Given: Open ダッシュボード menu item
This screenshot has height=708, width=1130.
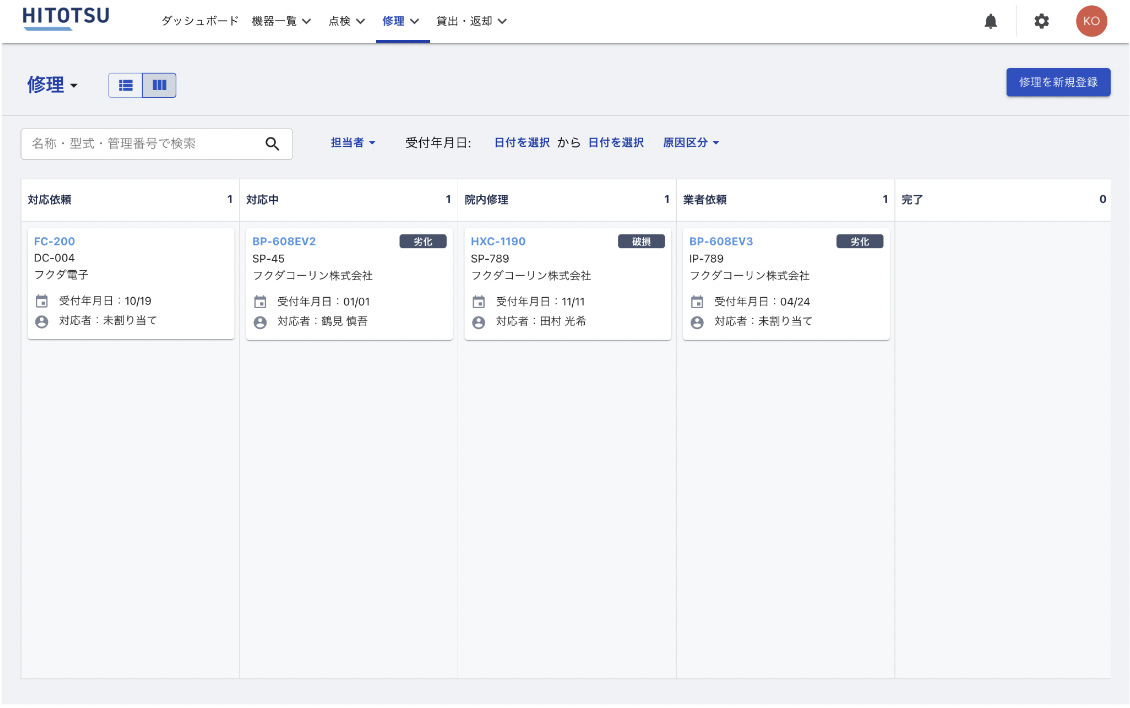Looking at the screenshot, I should (200, 21).
